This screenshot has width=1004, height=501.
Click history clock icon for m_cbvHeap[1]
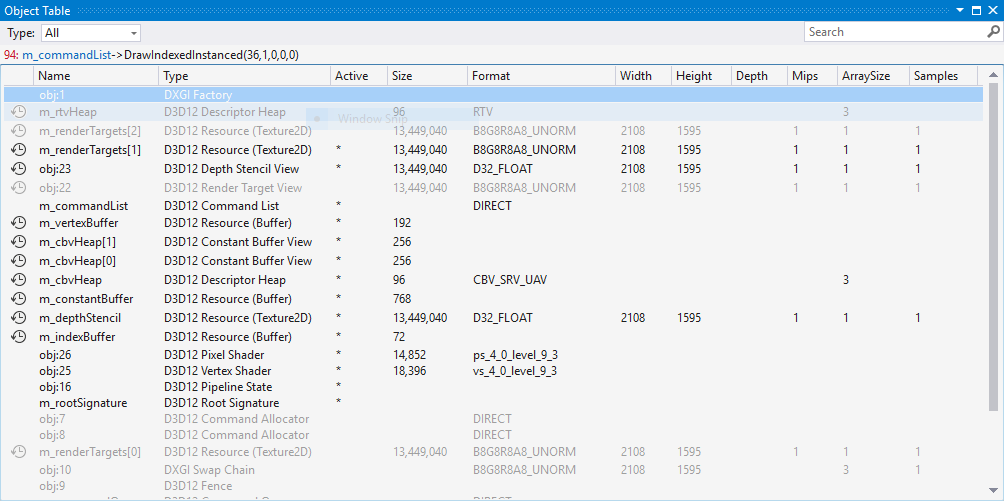pos(19,242)
